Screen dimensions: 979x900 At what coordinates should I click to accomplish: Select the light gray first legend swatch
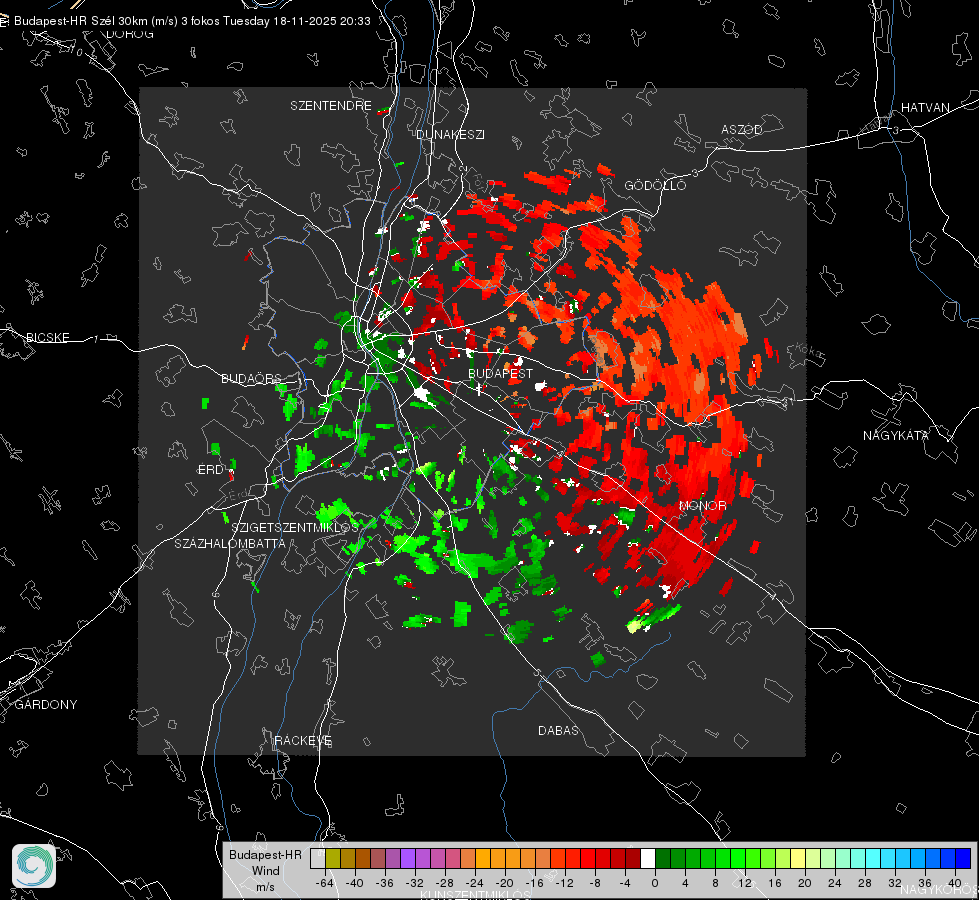pos(318,859)
